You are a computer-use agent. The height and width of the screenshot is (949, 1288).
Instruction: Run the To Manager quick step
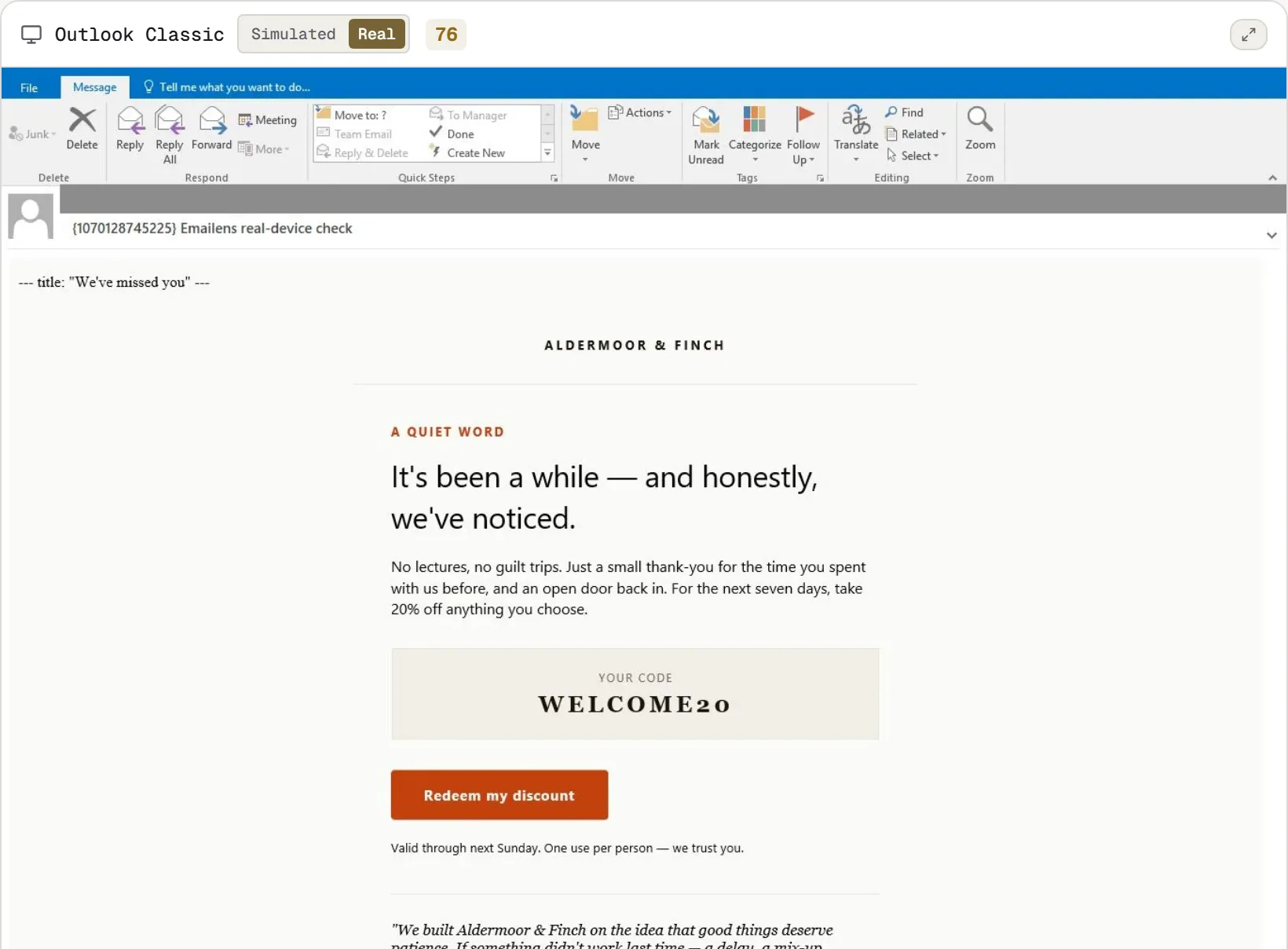tap(469, 115)
